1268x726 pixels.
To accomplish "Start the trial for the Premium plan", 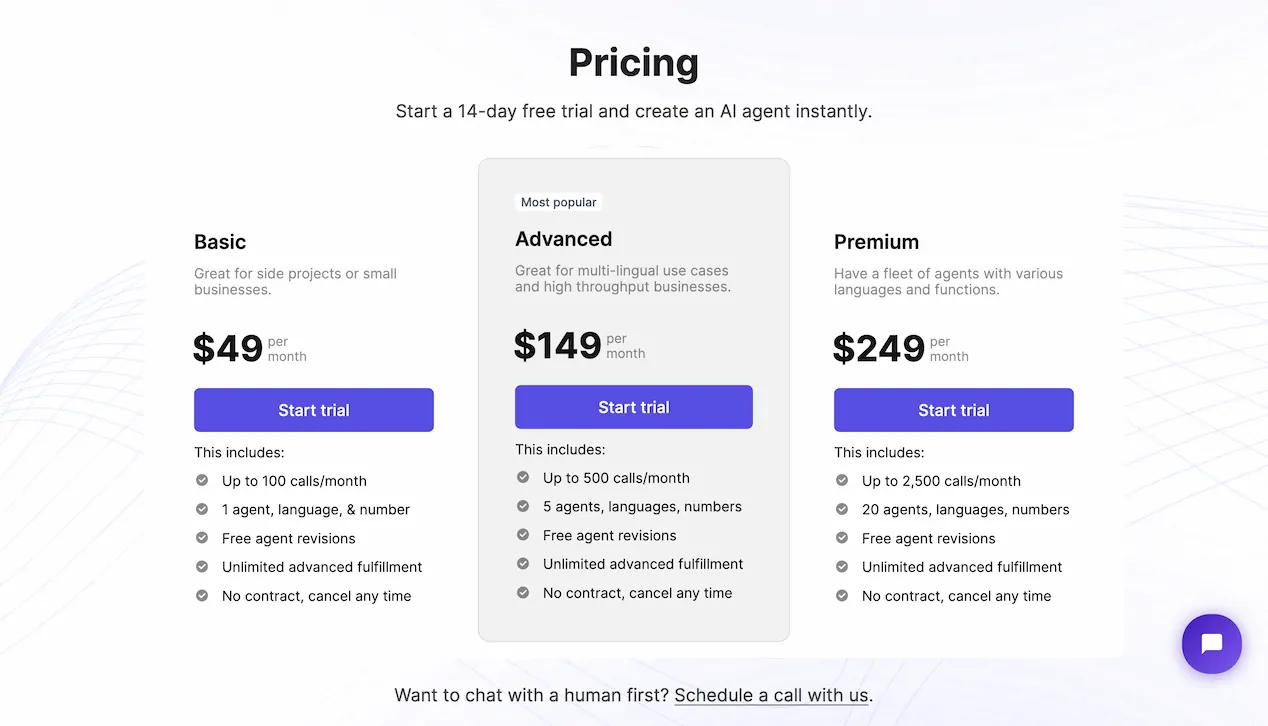I will [x=953, y=410].
